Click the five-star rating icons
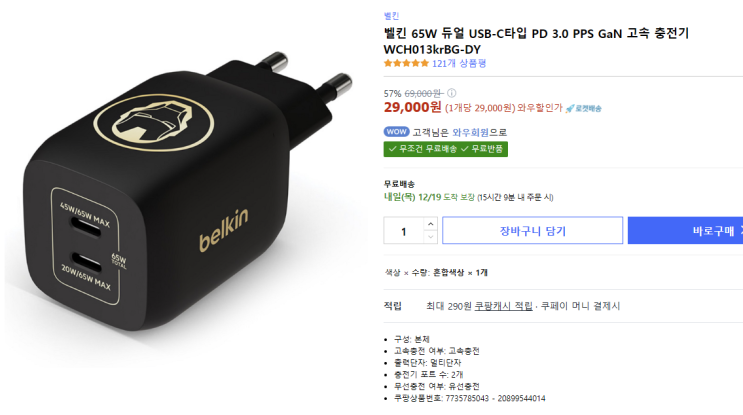 click(406, 63)
